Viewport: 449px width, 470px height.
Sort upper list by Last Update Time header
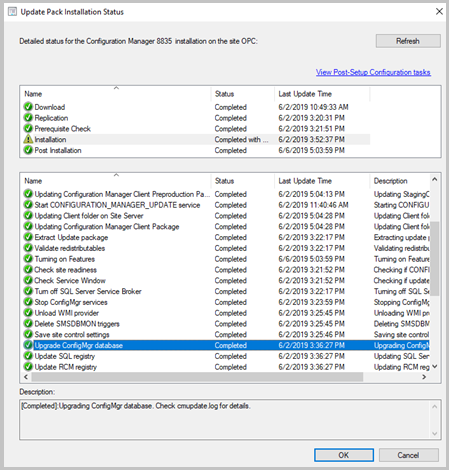coord(322,94)
